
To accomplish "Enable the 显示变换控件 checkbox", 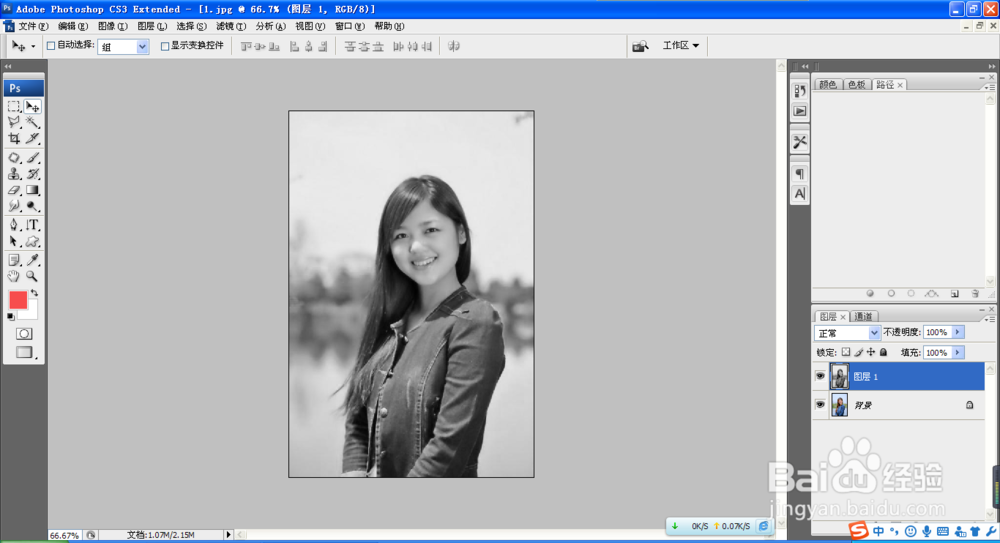I will [x=165, y=46].
